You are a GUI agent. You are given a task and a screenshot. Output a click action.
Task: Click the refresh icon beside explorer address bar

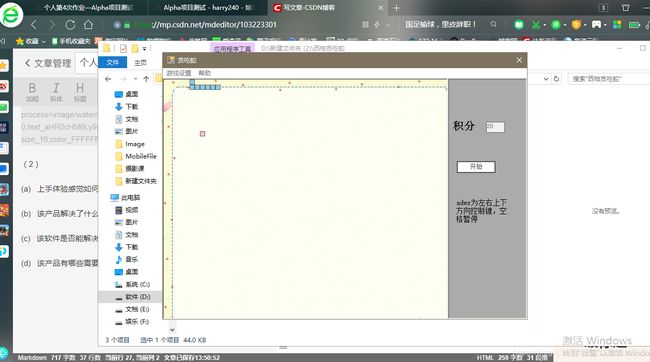pos(556,79)
